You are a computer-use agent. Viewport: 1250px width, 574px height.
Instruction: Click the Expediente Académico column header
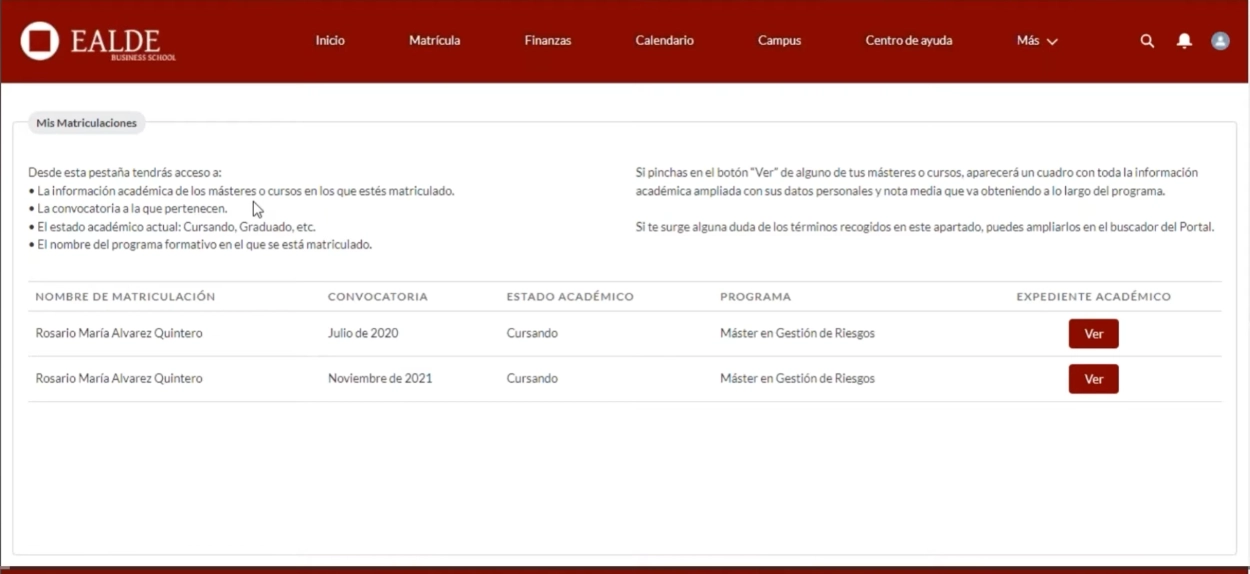(x=1094, y=297)
